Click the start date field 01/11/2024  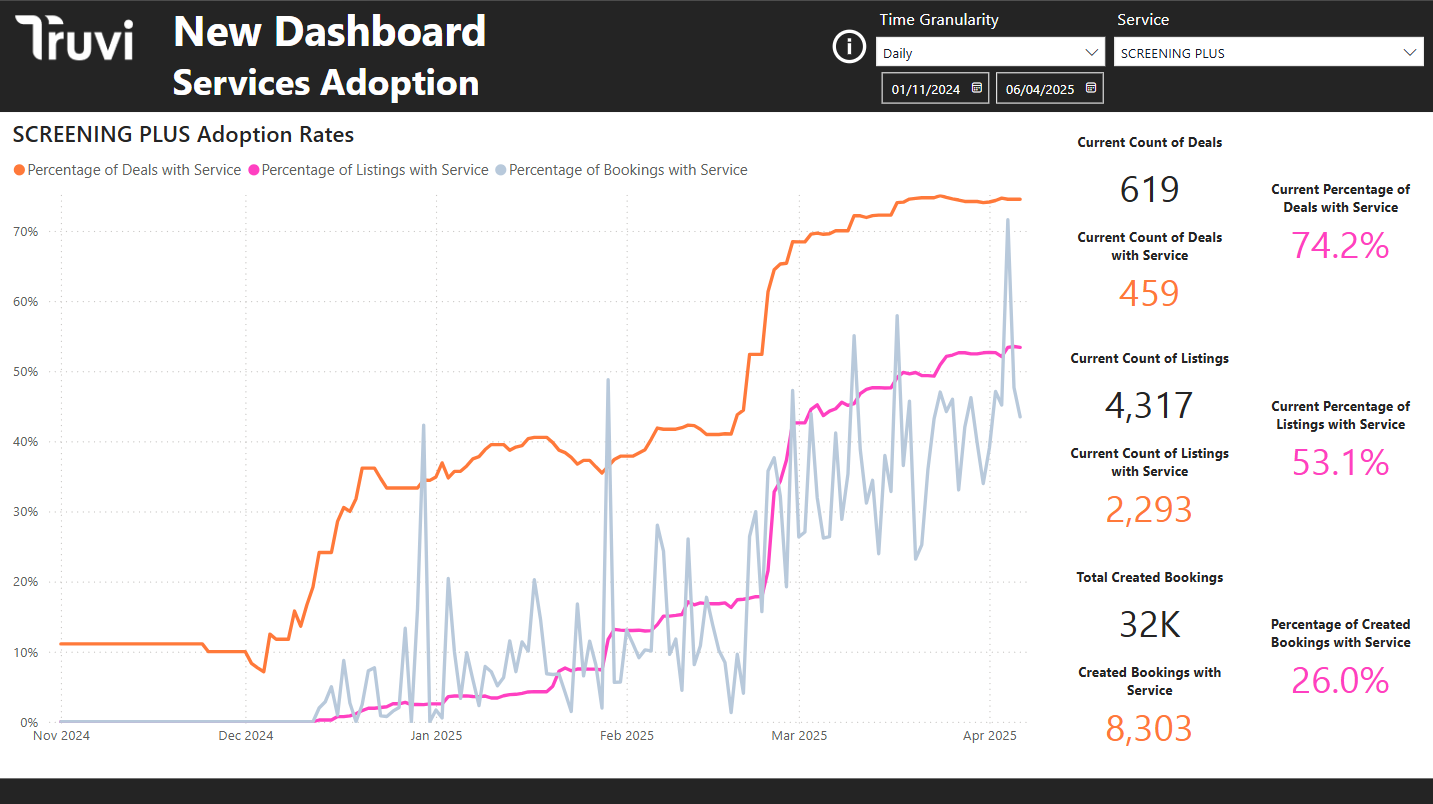[925, 89]
